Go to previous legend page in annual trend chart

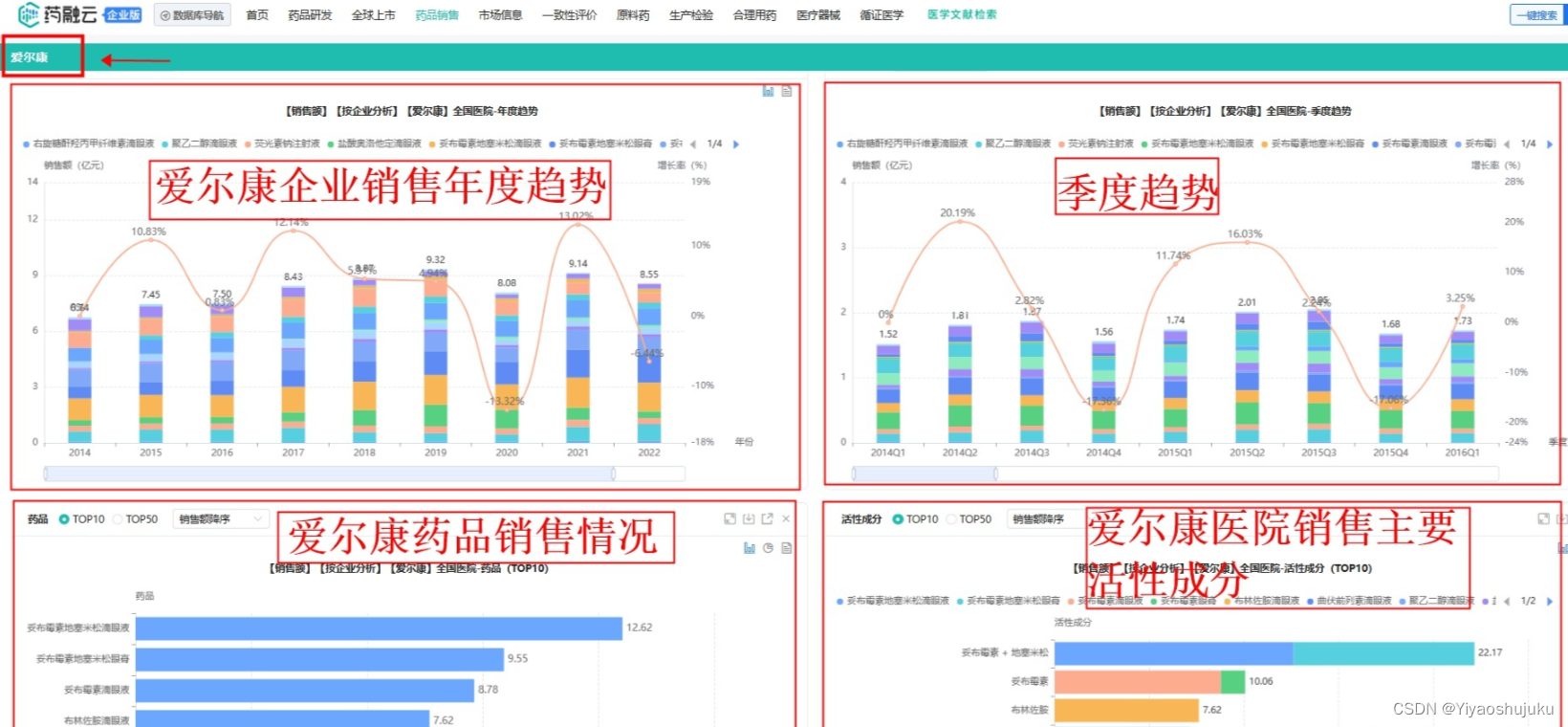pyautogui.click(x=693, y=144)
